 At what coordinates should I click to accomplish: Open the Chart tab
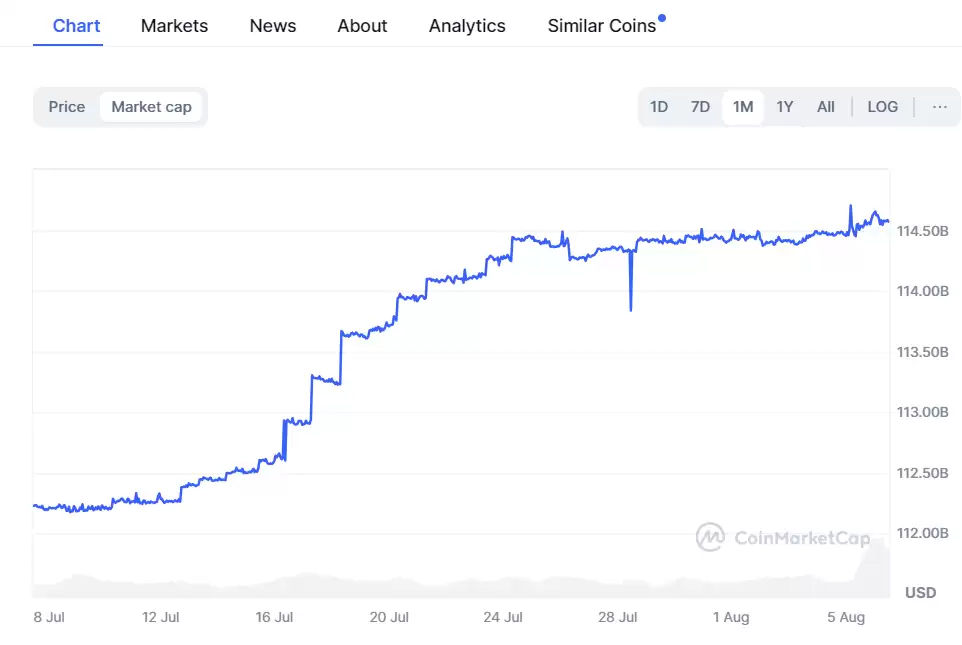coord(76,26)
